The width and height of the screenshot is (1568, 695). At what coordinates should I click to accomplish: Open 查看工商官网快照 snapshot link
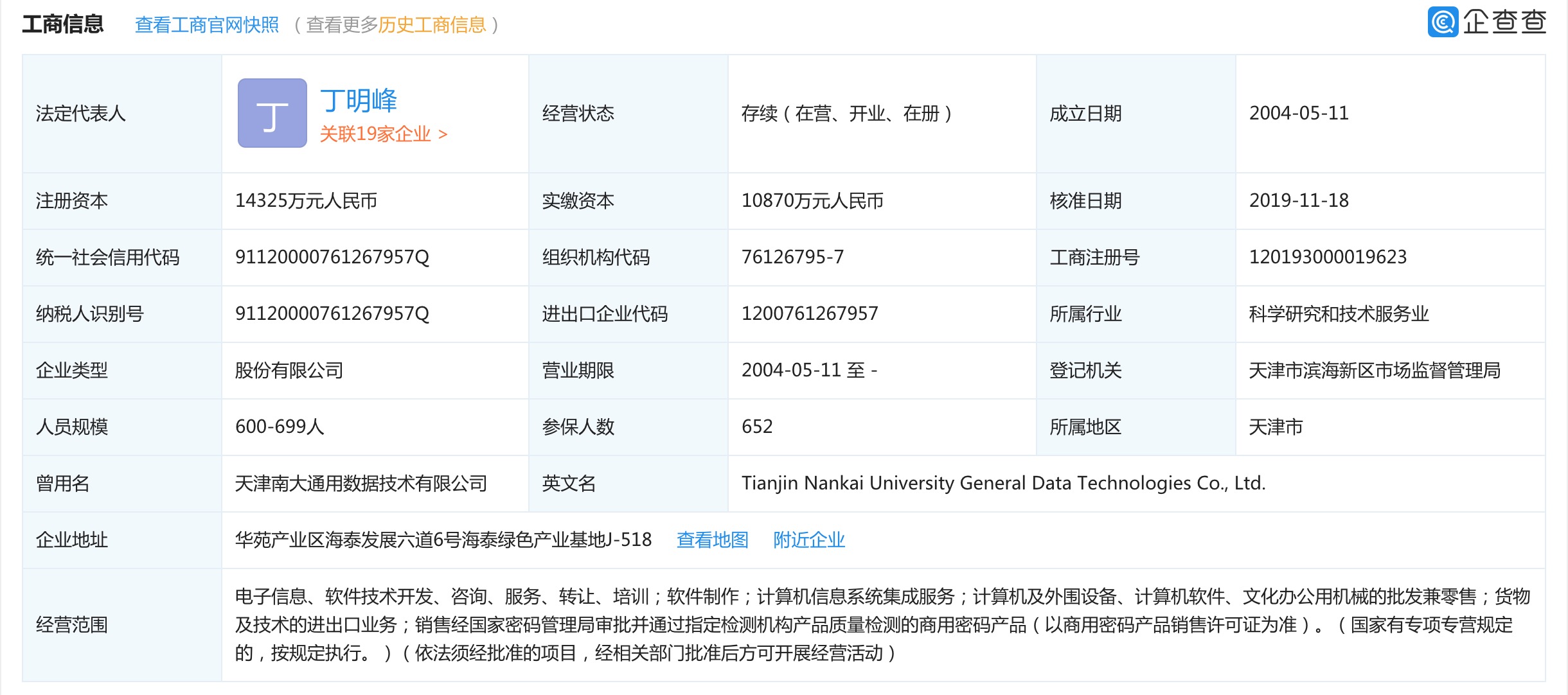tap(206, 25)
